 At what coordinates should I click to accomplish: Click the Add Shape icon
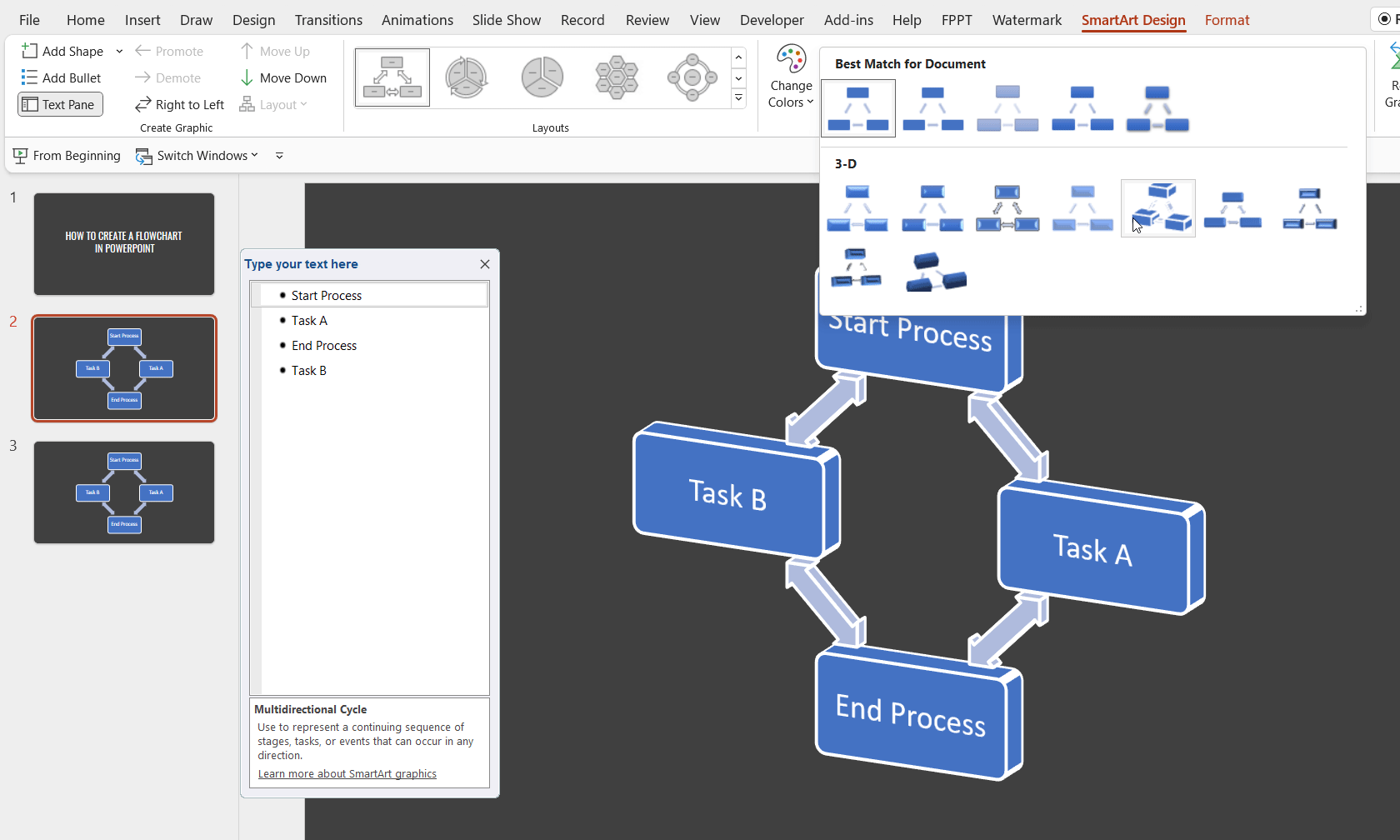tap(30, 51)
